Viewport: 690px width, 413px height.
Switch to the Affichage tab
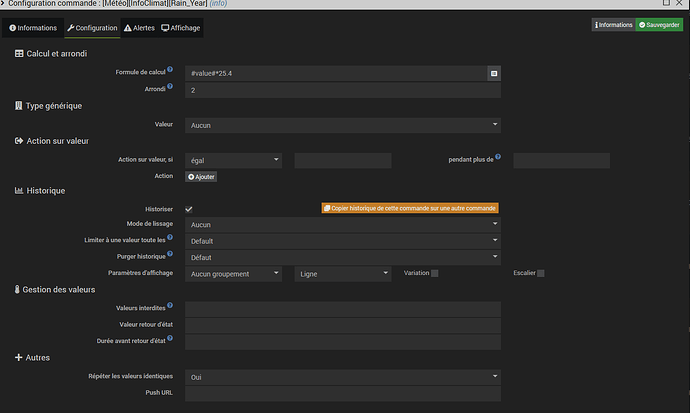pos(181,28)
